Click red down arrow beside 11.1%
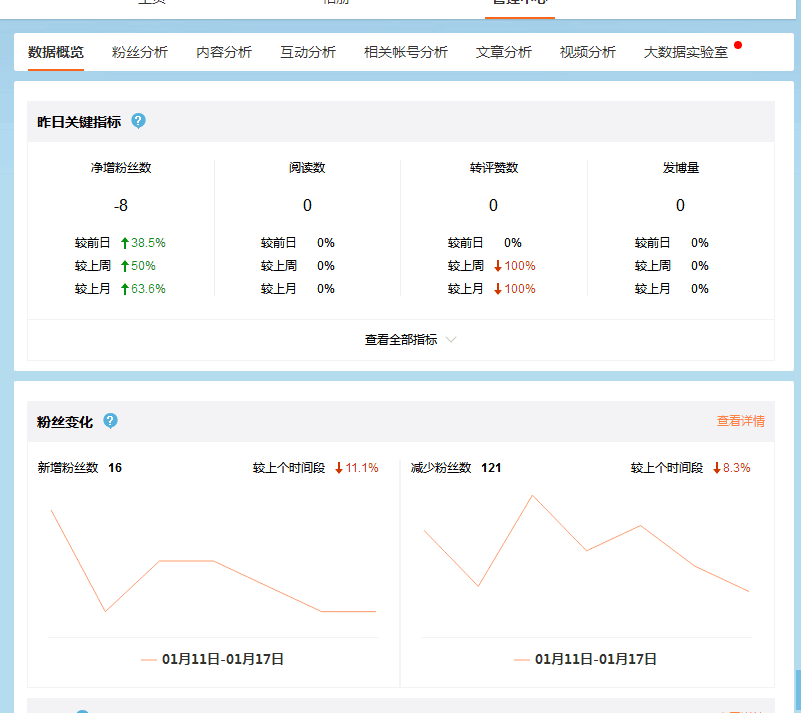Viewport: 801px width, 713px height. pyautogui.click(x=339, y=468)
